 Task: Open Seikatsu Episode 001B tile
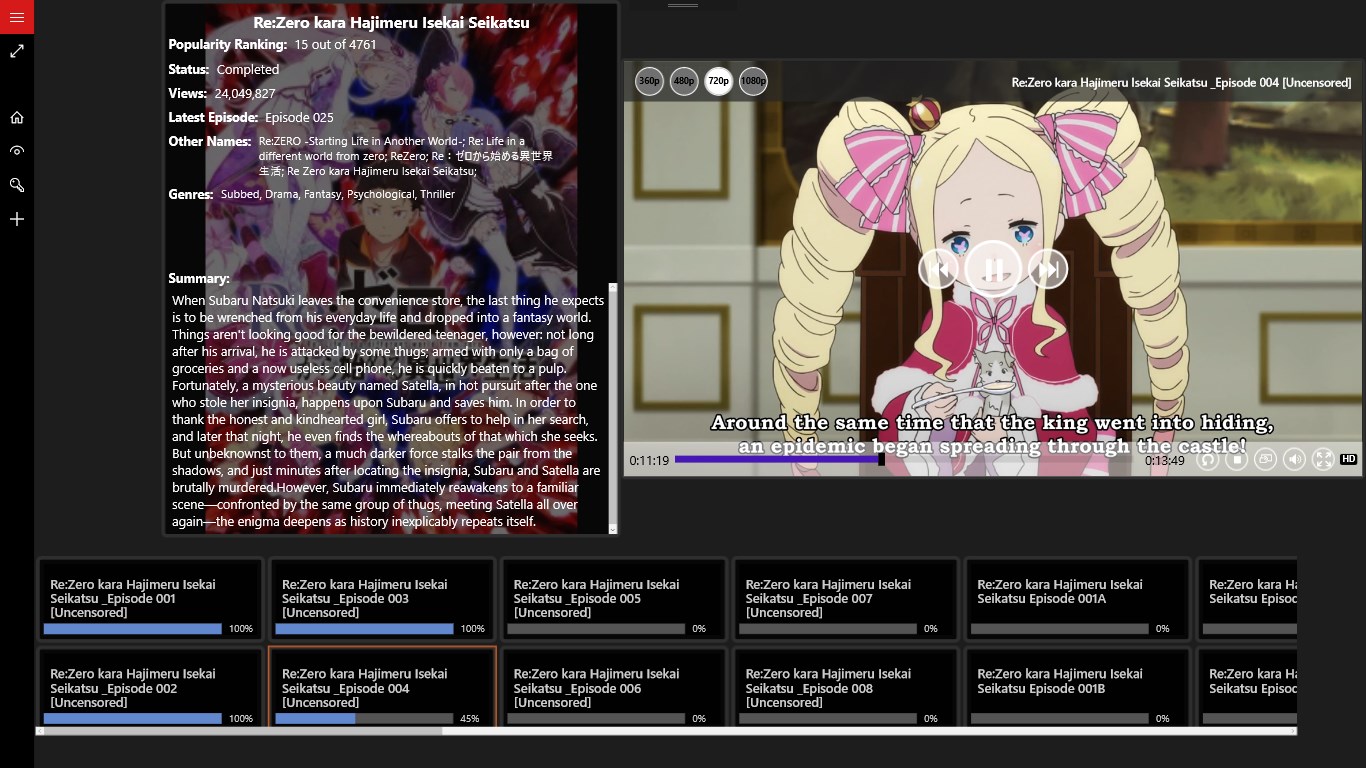pos(1077,687)
